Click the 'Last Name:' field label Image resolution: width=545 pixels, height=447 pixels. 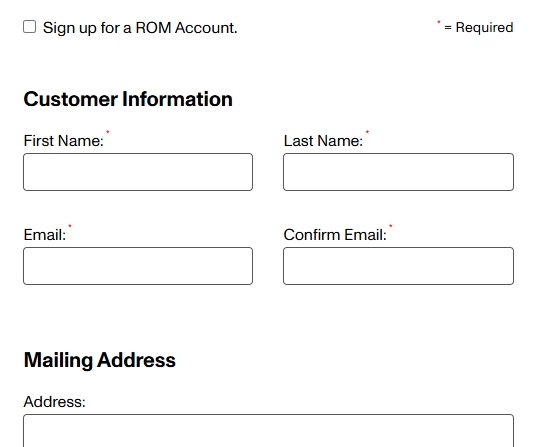(x=323, y=141)
